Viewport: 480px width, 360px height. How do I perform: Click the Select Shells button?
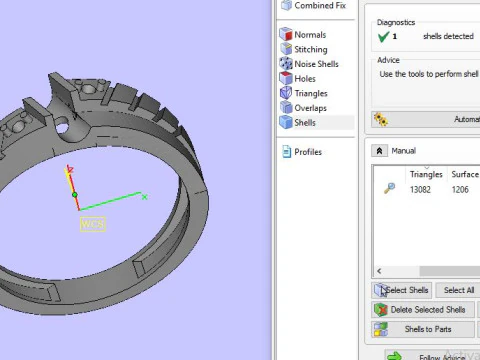[x=402, y=290]
